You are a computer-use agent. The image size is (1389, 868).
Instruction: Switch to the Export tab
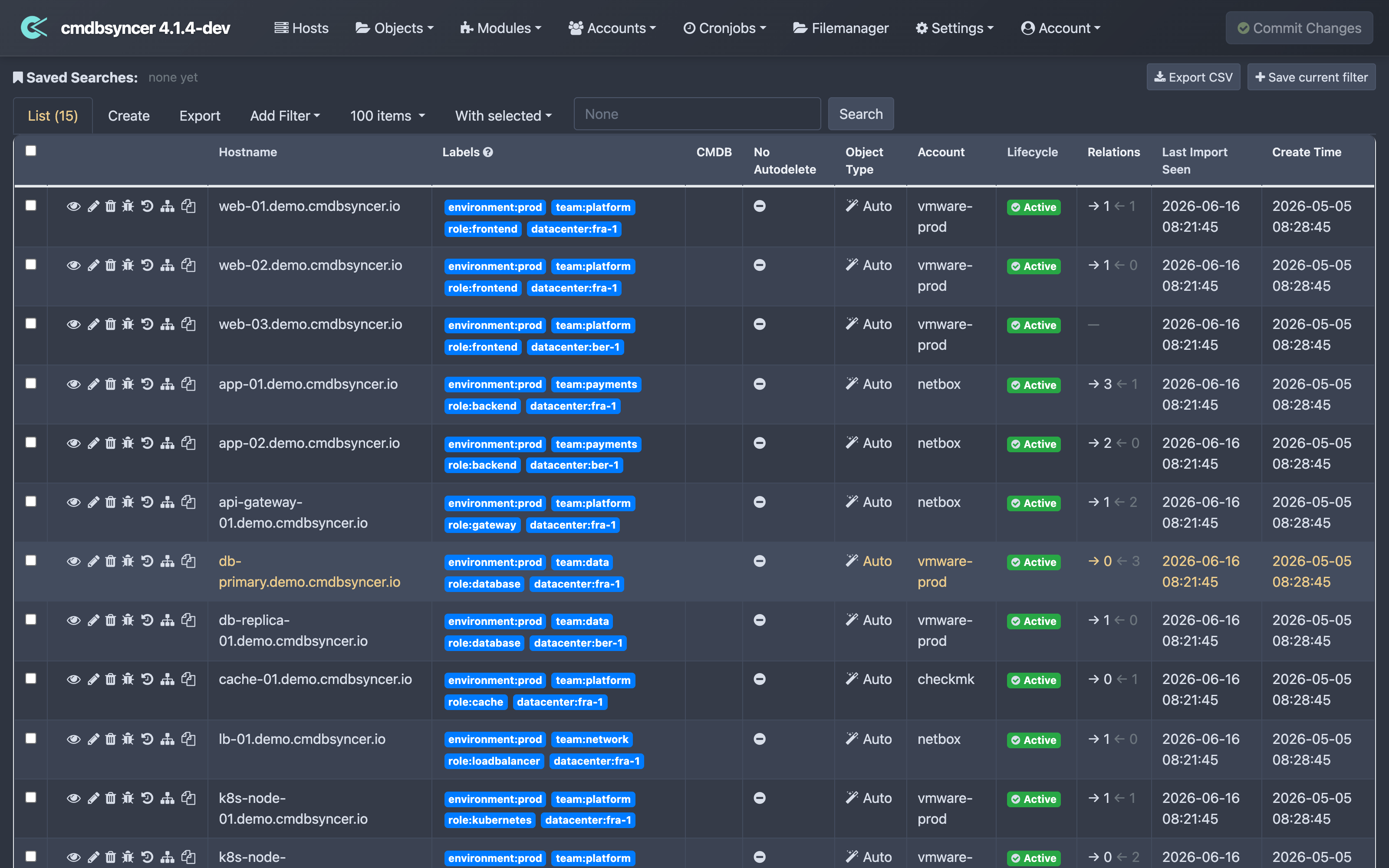pyautogui.click(x=200, y=116)
